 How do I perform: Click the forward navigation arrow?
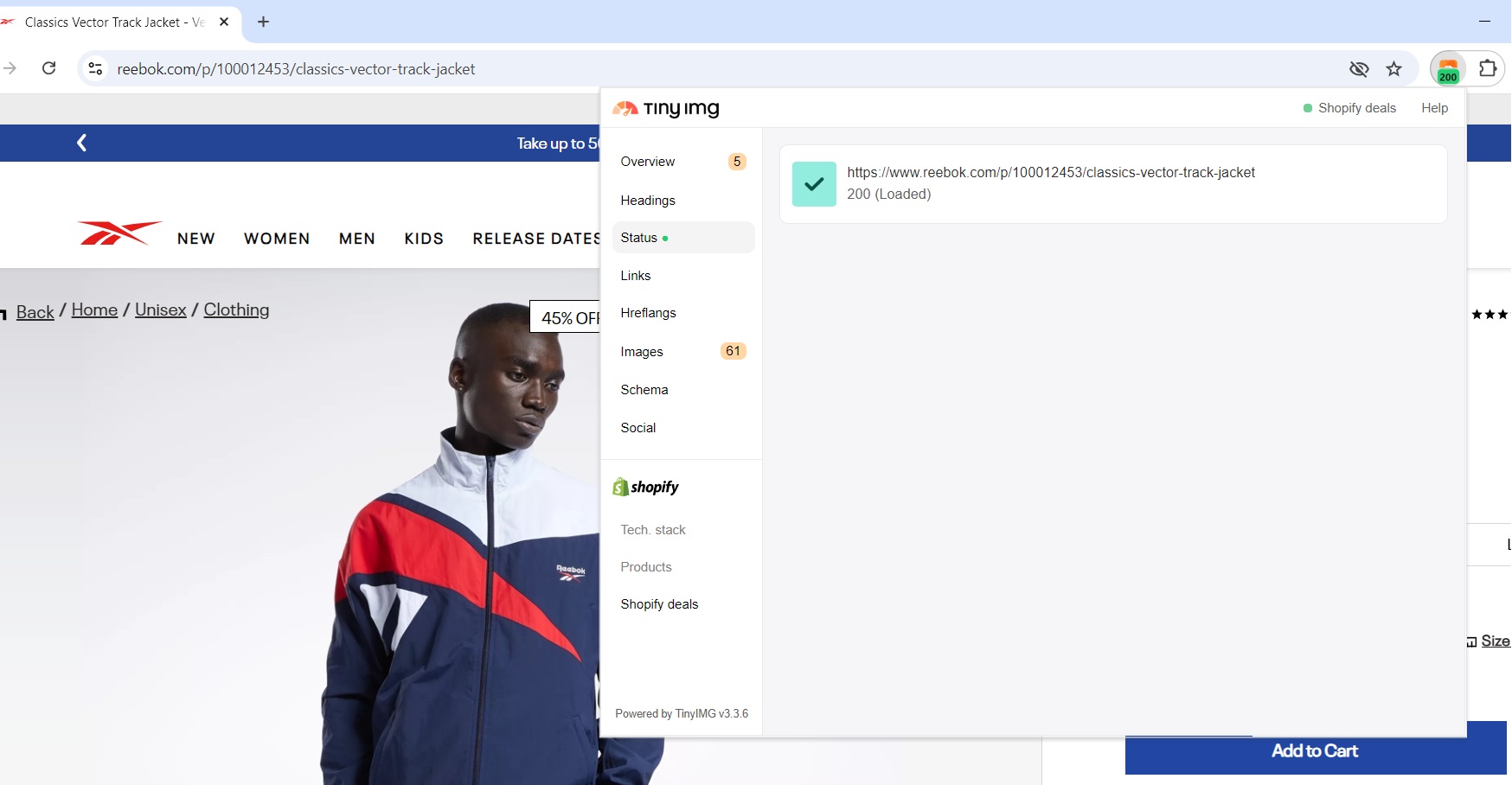coord(10,68)
